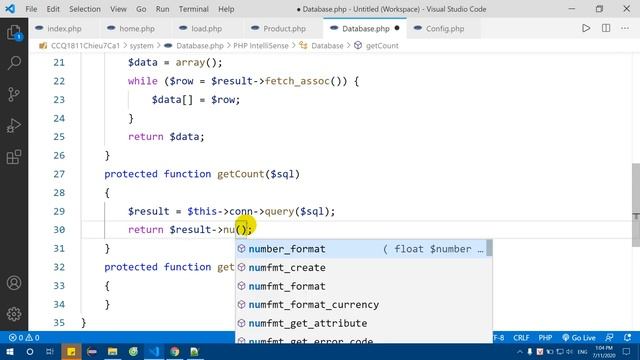640x360 pixels.
Task: Click the fetch_assoc method call
Action: tap(297, 81)
